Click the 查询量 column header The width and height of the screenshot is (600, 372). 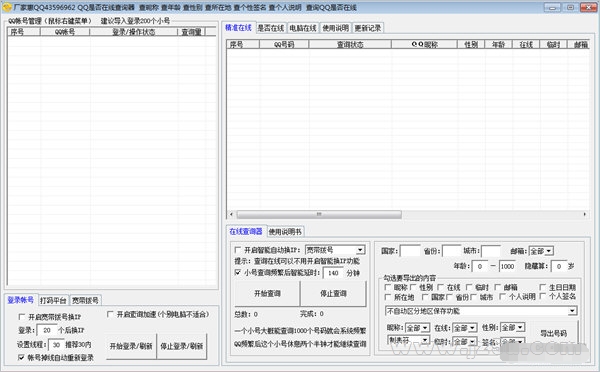(191, 32)
